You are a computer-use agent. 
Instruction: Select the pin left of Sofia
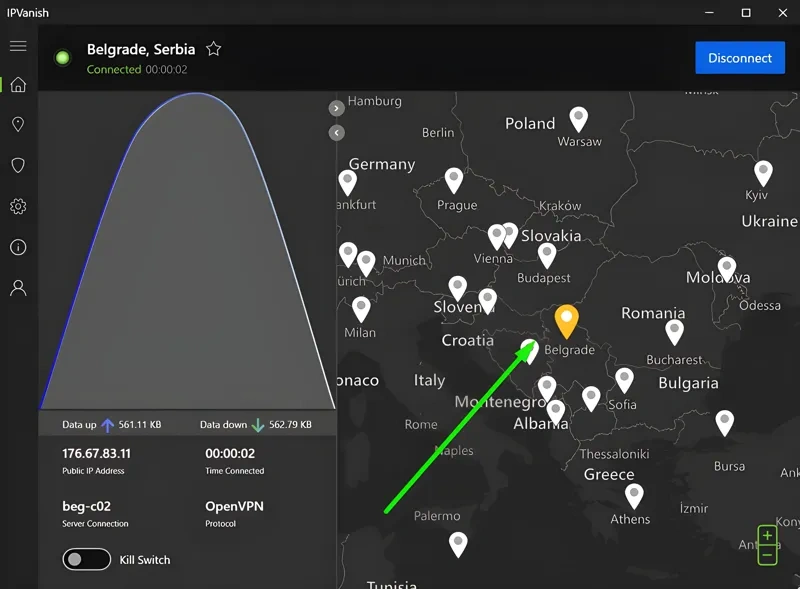pos(591,398)
